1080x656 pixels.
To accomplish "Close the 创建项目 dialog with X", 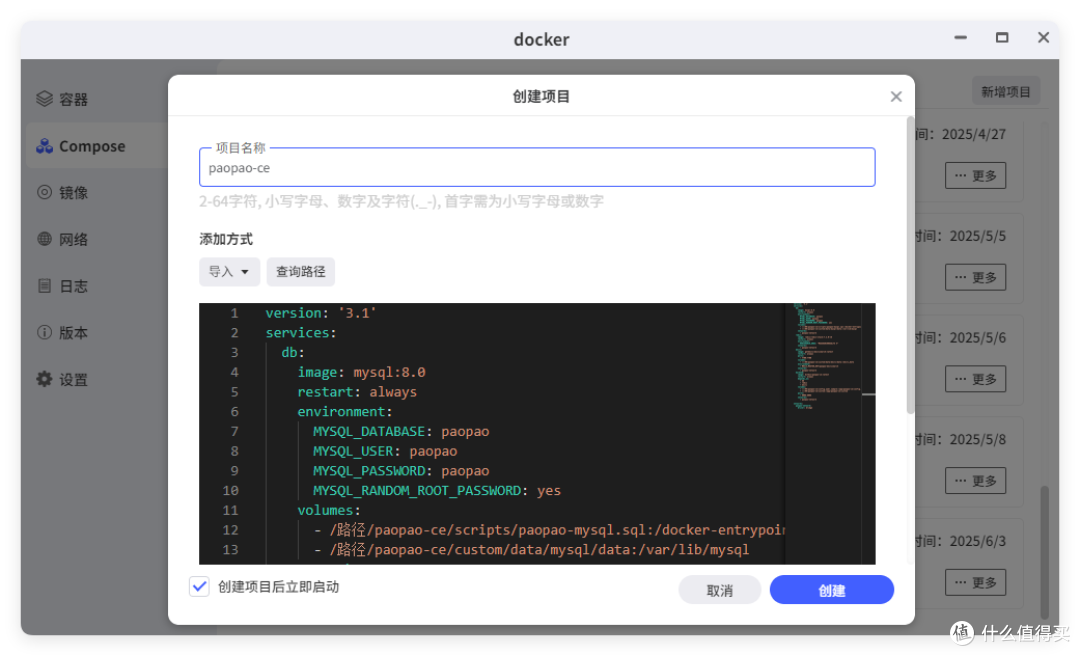I will coord(895,96).
